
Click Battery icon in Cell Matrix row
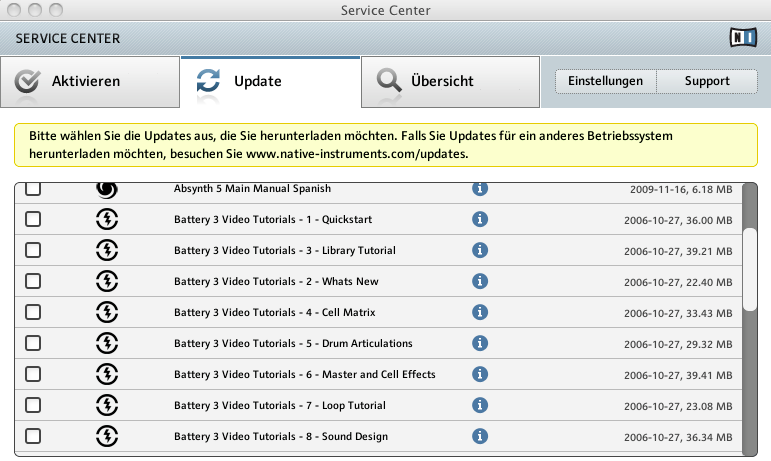click(107, 312)
